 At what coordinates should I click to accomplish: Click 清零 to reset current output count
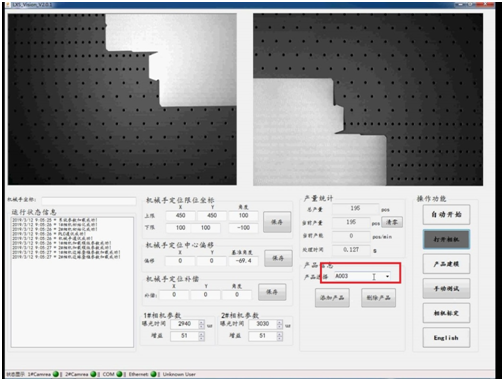coord(392,222)
